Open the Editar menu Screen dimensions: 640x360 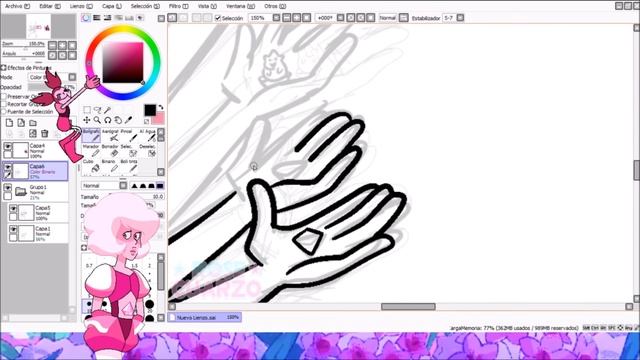[x=50, y=6]
